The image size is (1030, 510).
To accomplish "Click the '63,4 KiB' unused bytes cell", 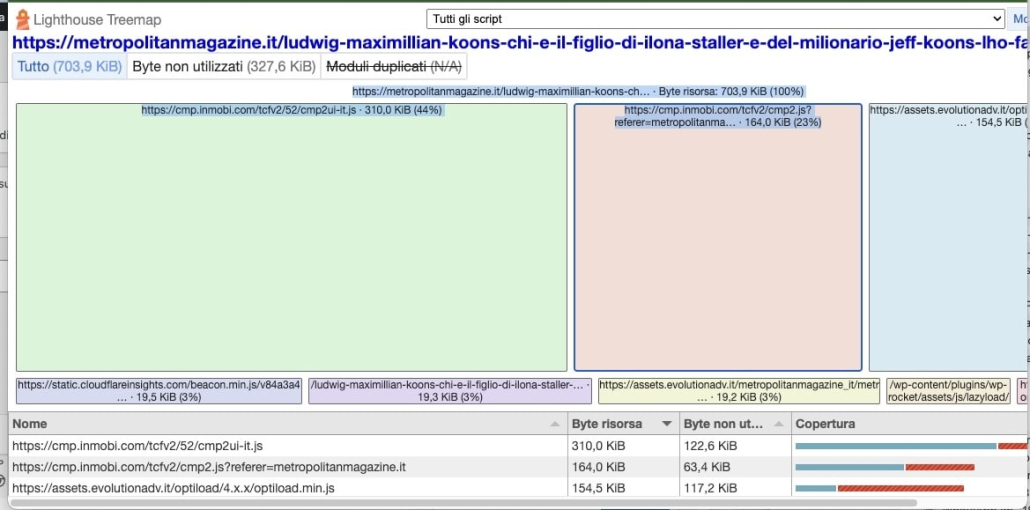I will [x=735, y=467].
